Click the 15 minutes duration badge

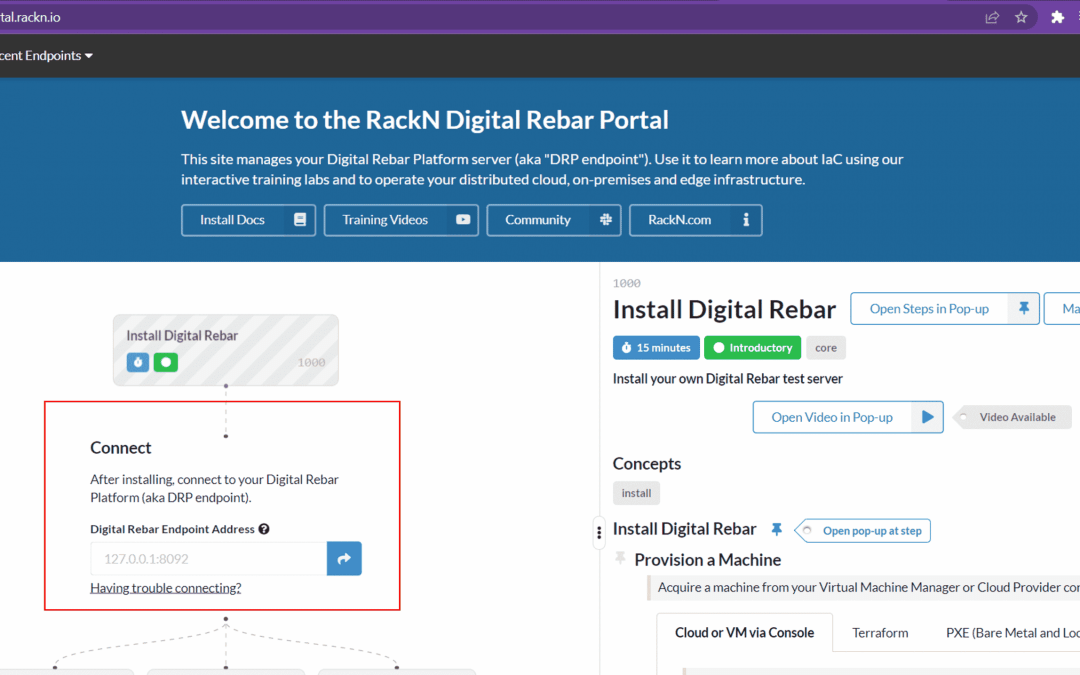656,348
